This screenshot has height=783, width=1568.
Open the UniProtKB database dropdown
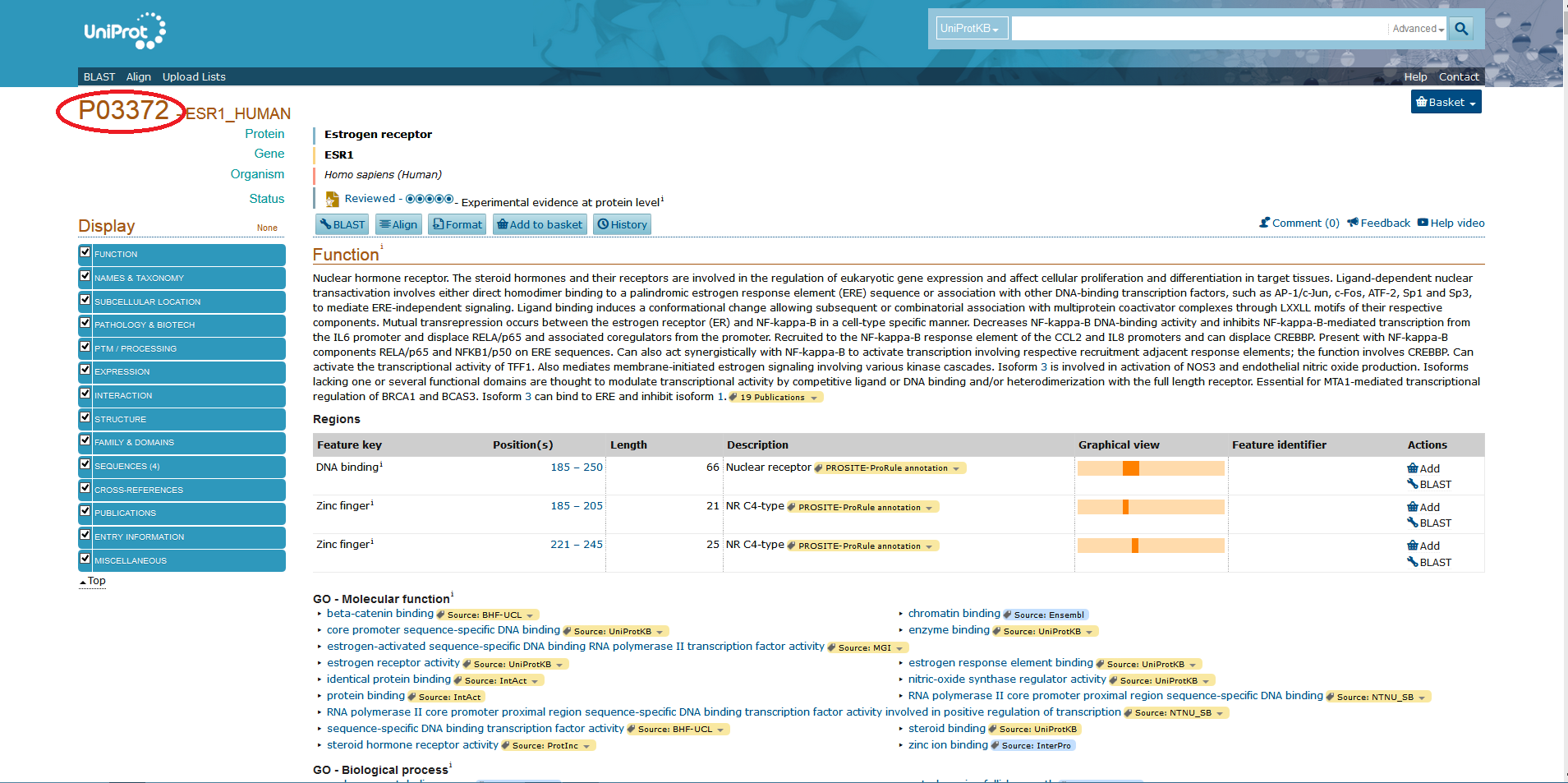tap(971, 29)
